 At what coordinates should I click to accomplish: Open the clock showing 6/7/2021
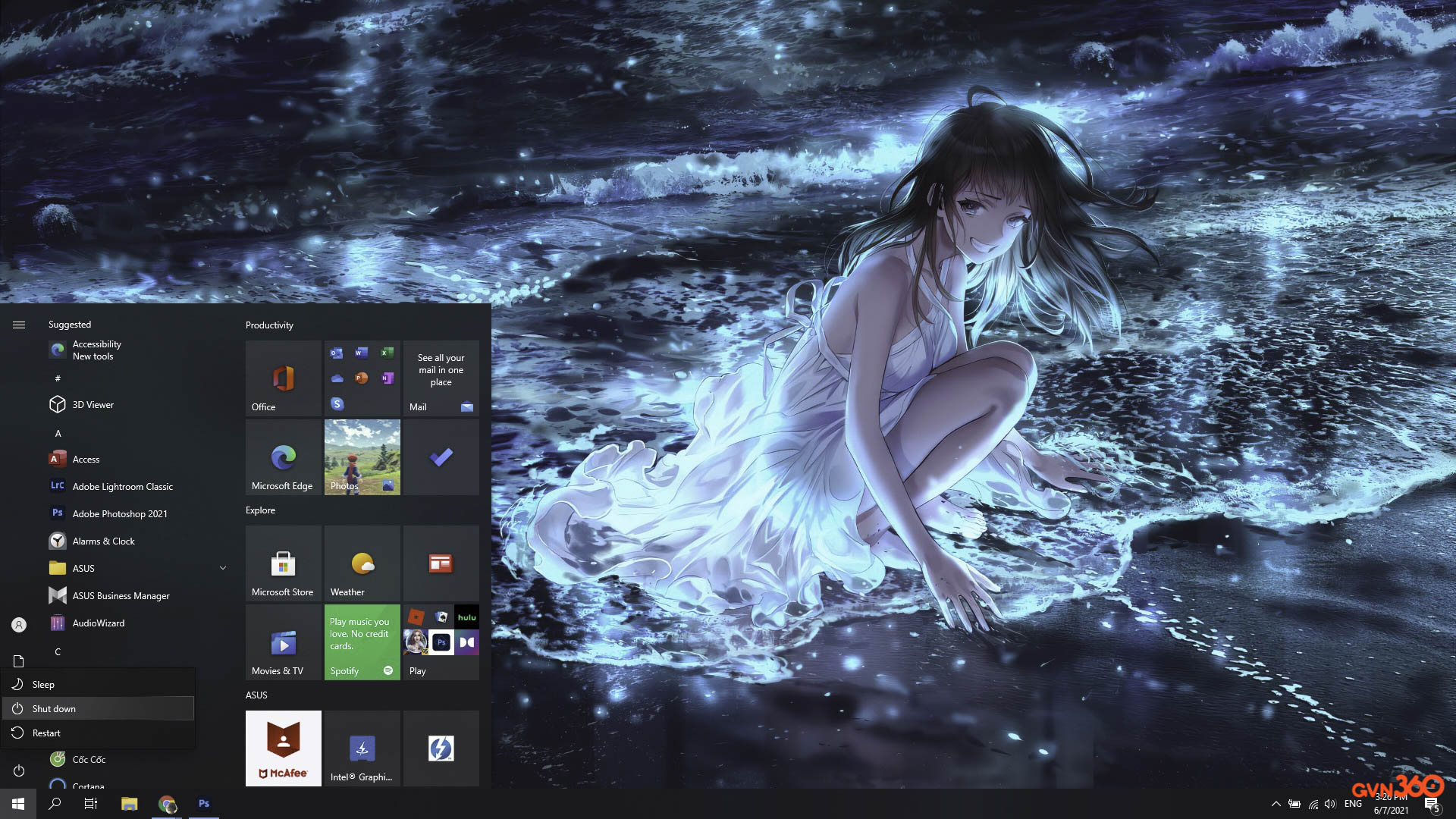1392,804
